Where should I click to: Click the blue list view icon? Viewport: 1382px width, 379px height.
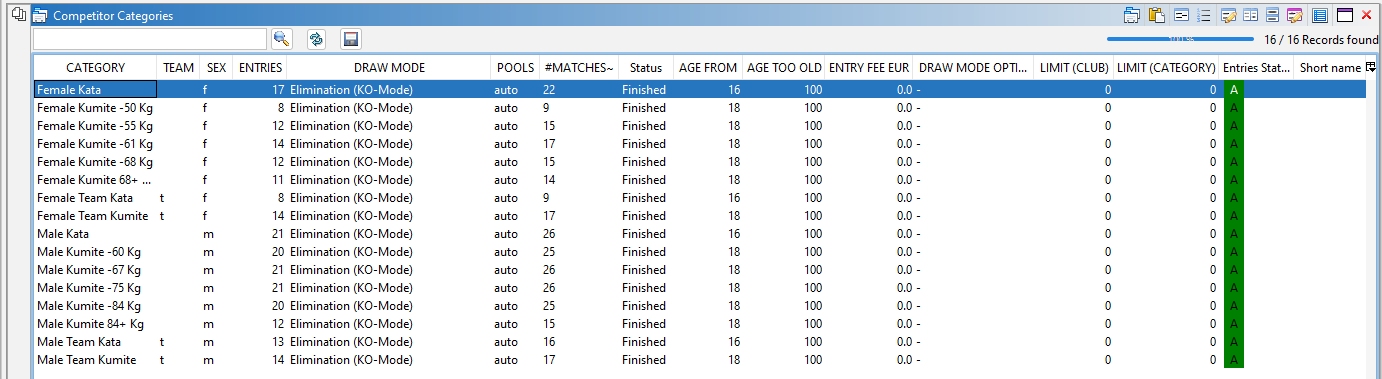(1319, 15)
